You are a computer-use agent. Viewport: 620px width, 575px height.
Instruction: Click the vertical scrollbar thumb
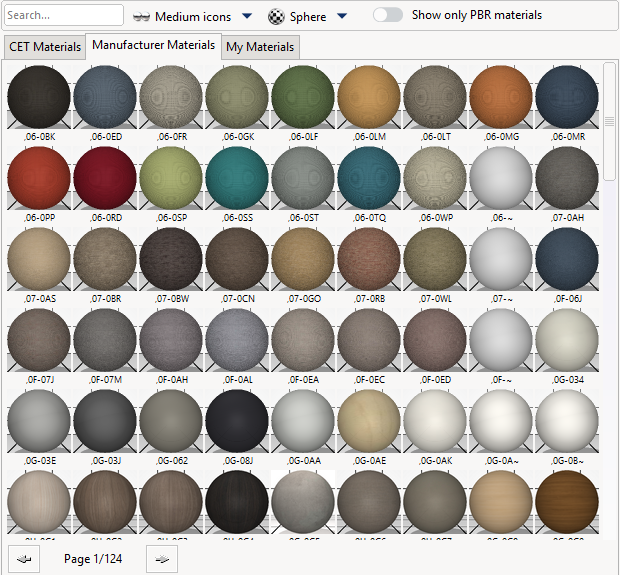click(x=609, y=121)
